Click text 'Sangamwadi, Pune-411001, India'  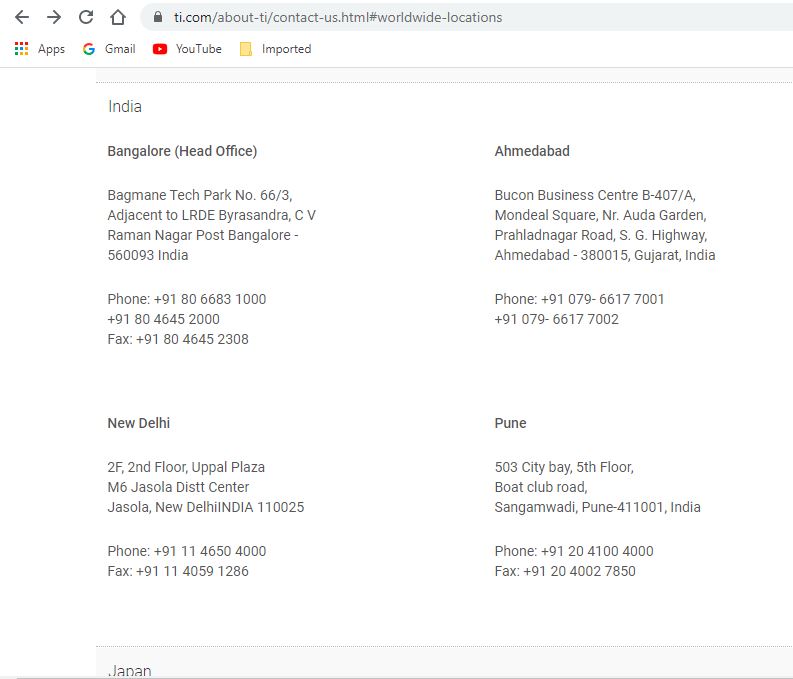point(597,507)
